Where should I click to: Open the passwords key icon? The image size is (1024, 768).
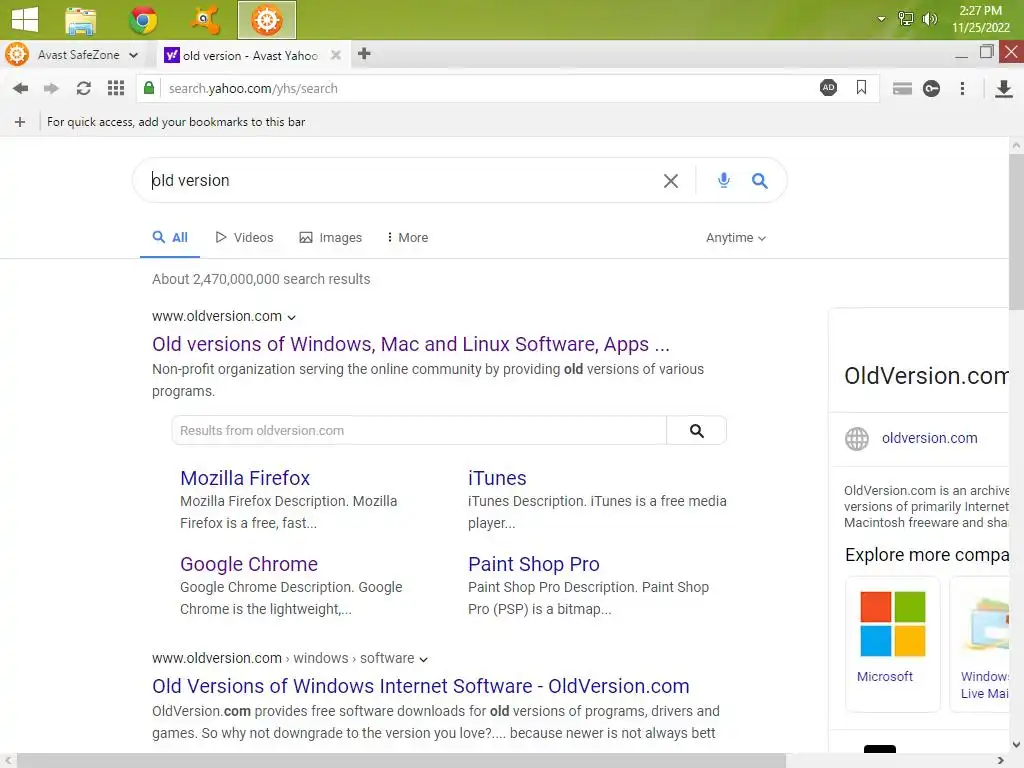point(931,89)
